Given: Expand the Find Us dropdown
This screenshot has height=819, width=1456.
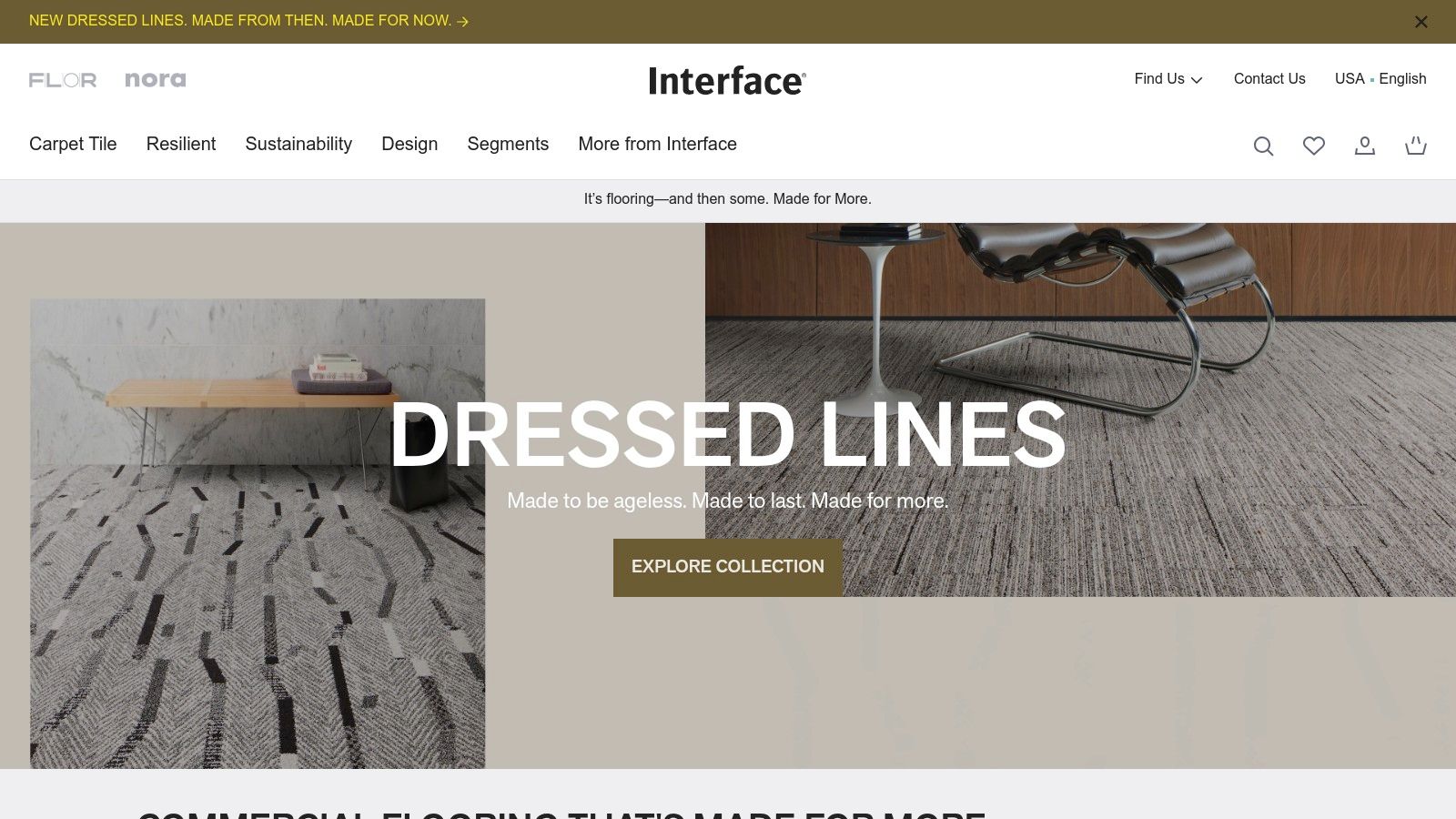Looking at the screenshot, I should tap(1168, 79).
